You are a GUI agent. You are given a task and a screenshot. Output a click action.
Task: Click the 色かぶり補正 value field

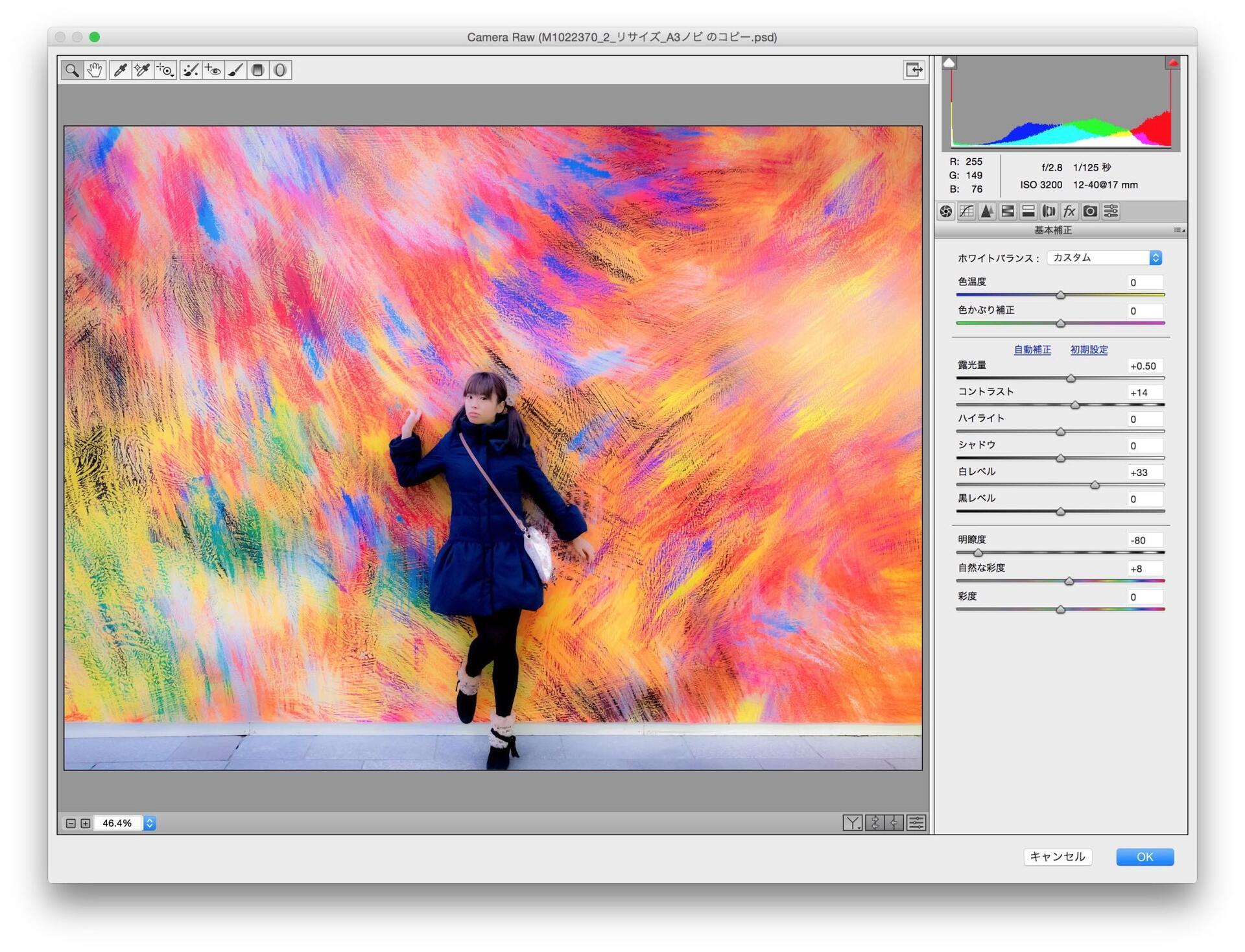(1144, 311)
